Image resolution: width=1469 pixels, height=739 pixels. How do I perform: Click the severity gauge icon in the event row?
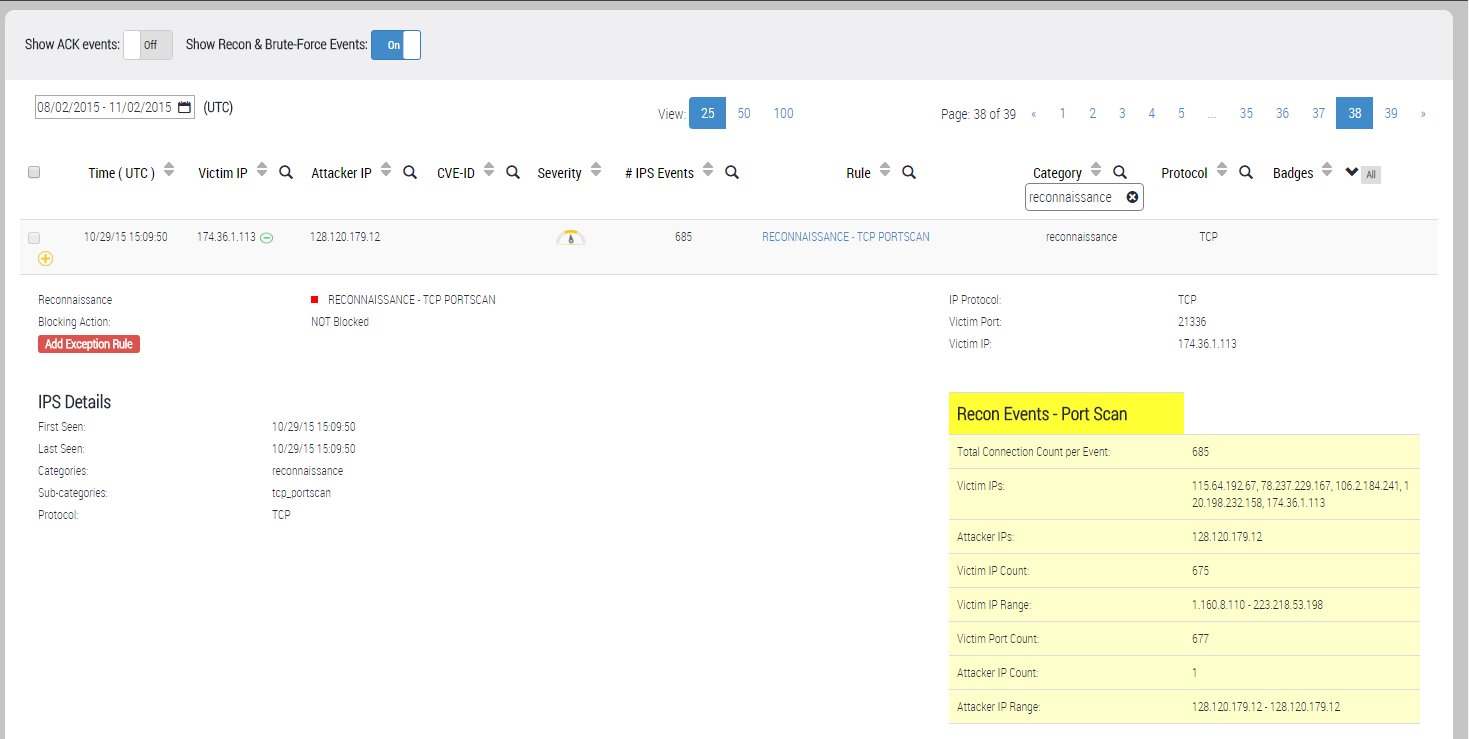coord(570,238)
